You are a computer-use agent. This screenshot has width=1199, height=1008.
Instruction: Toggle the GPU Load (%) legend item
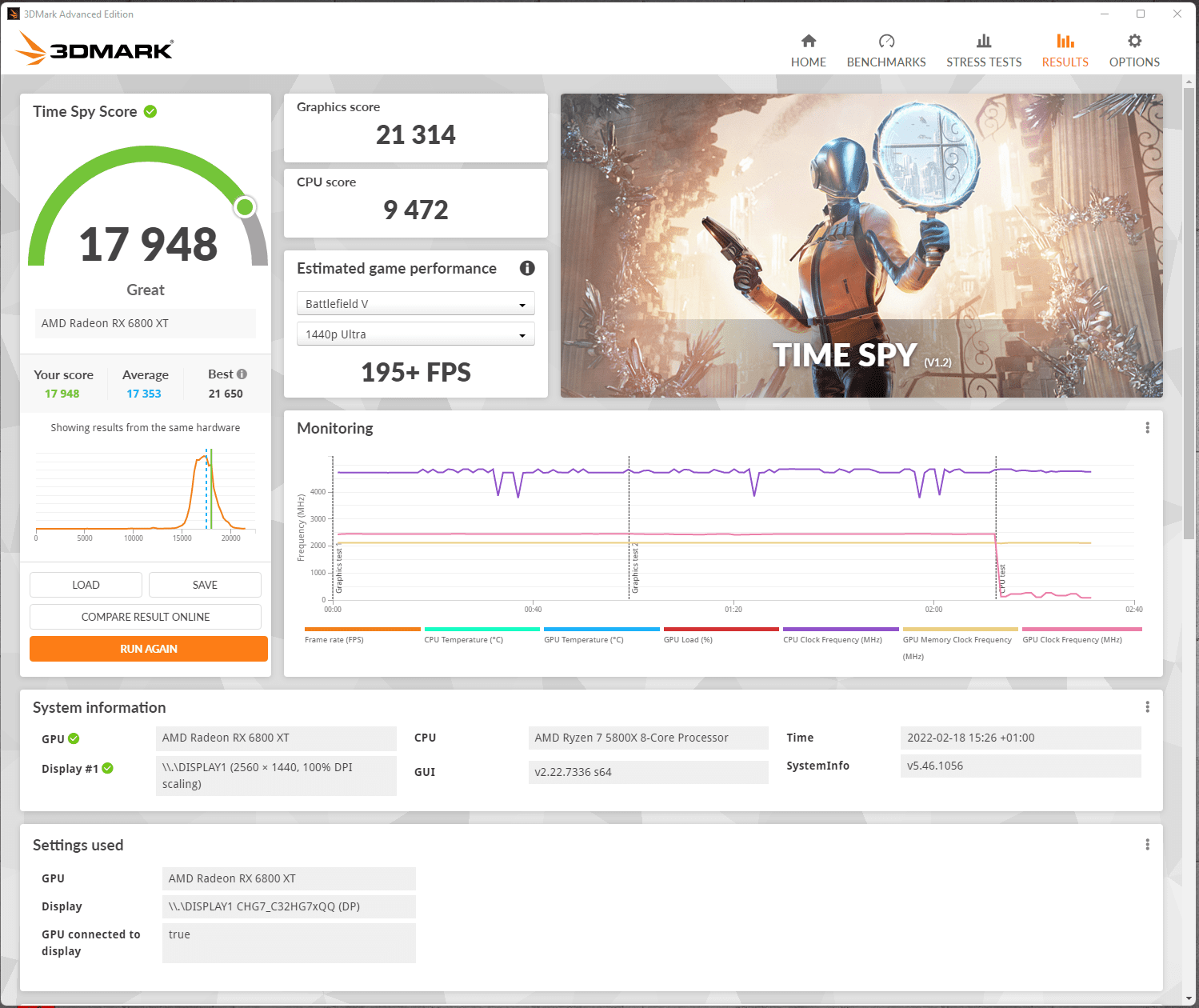(x=721, y=636)
